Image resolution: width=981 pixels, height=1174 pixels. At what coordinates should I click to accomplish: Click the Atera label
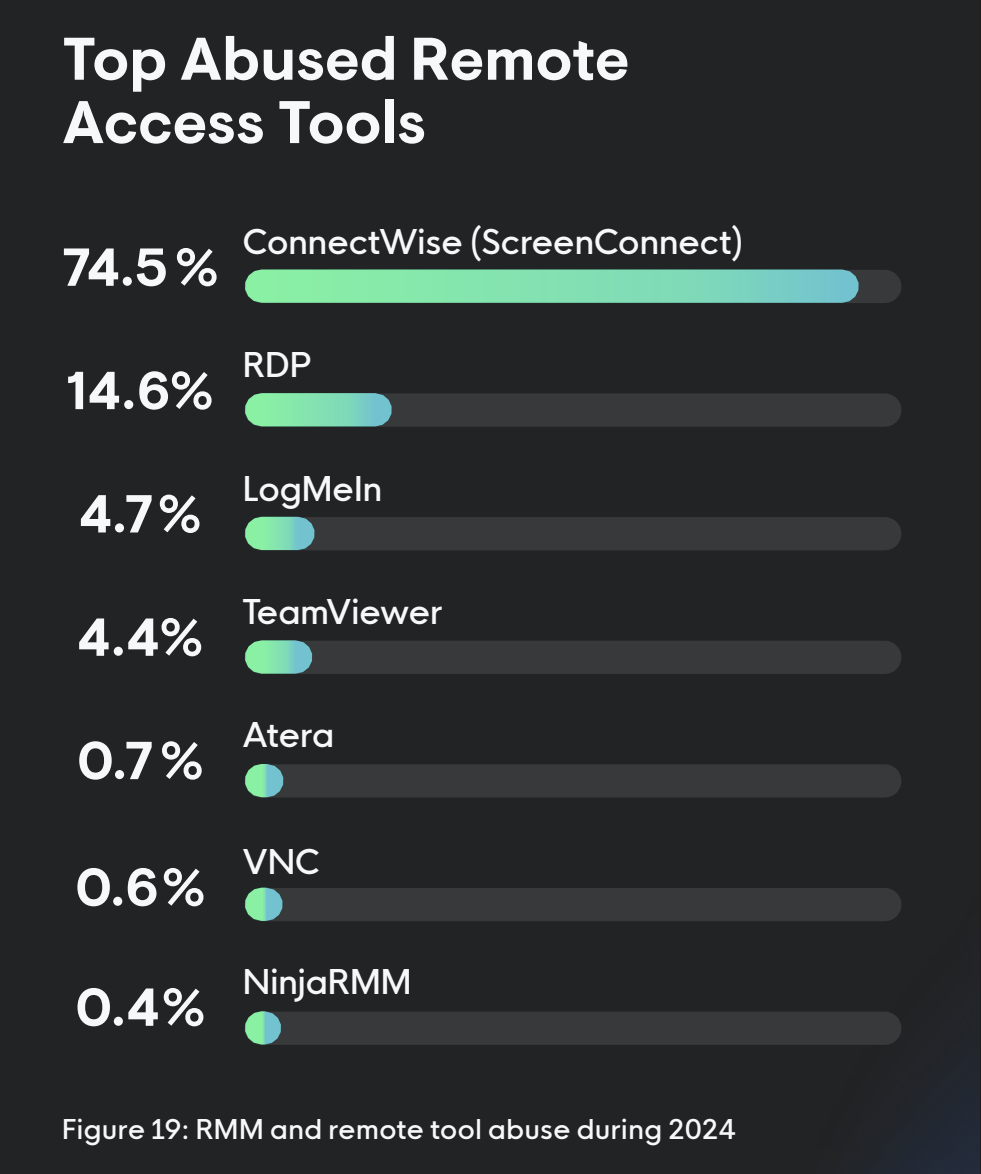tap(288, 736)
